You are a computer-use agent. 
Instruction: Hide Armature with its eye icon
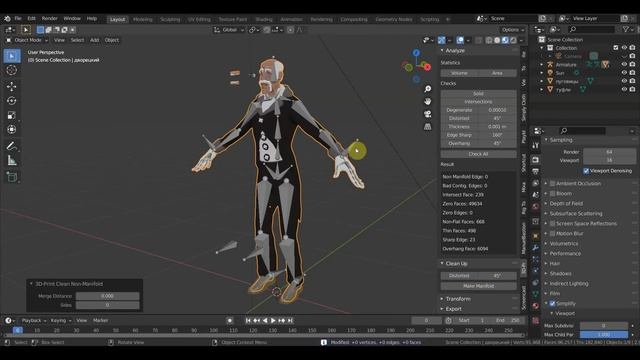624,64
